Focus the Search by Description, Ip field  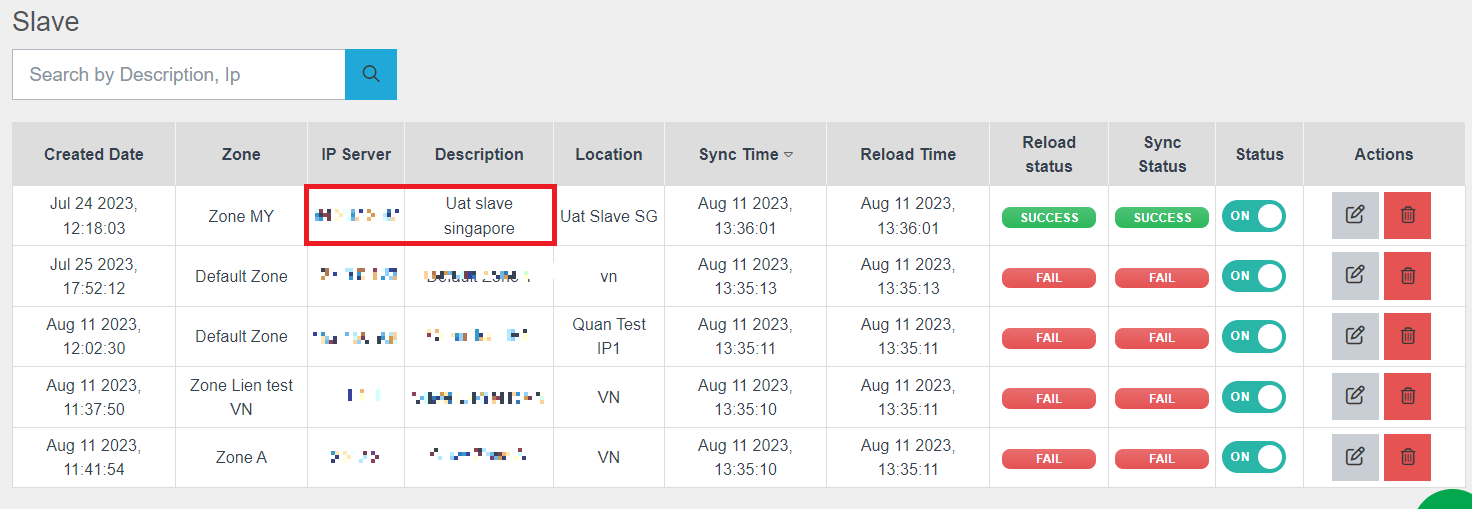tap(178, 74)
